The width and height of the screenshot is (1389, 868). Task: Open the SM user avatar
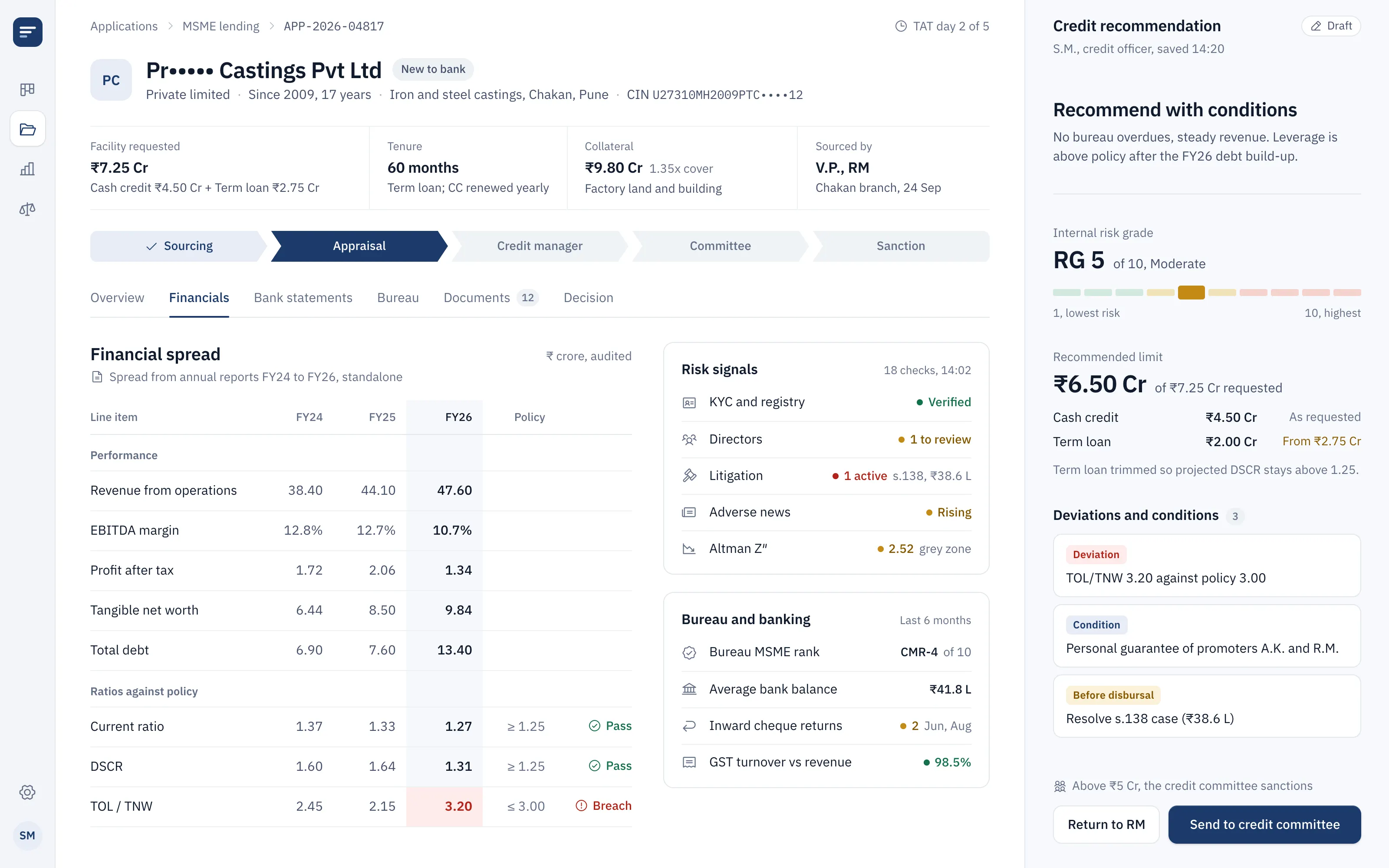(27, 835)
